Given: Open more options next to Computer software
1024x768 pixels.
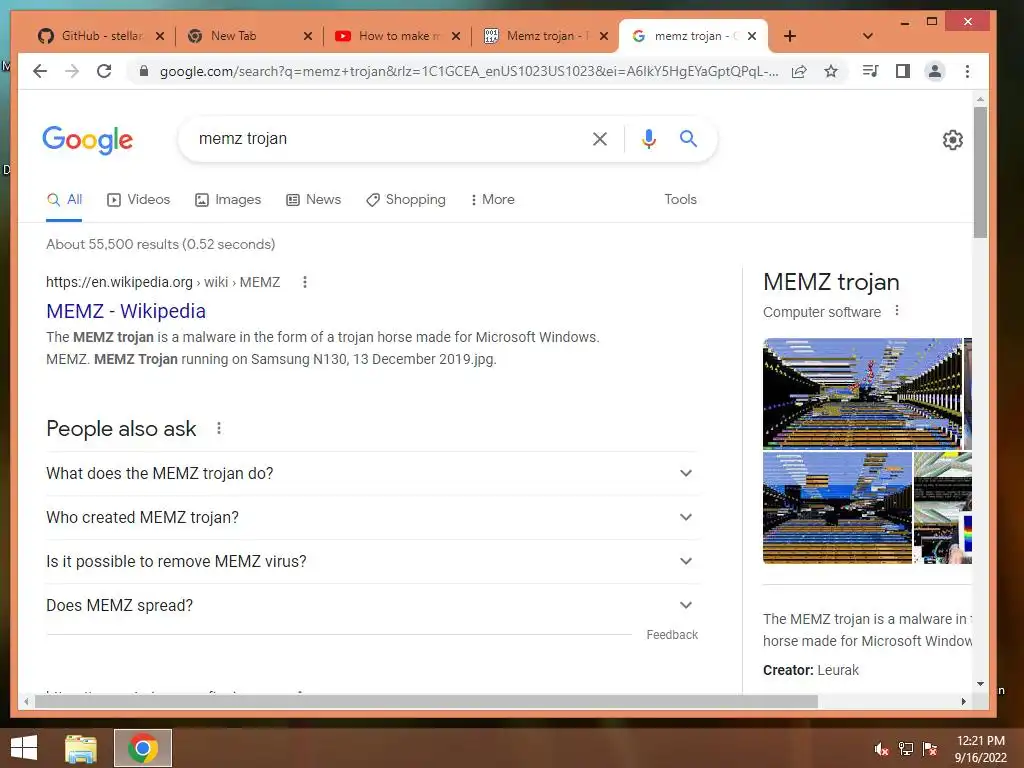Looking at the screenshot, I should click(897, 311).
